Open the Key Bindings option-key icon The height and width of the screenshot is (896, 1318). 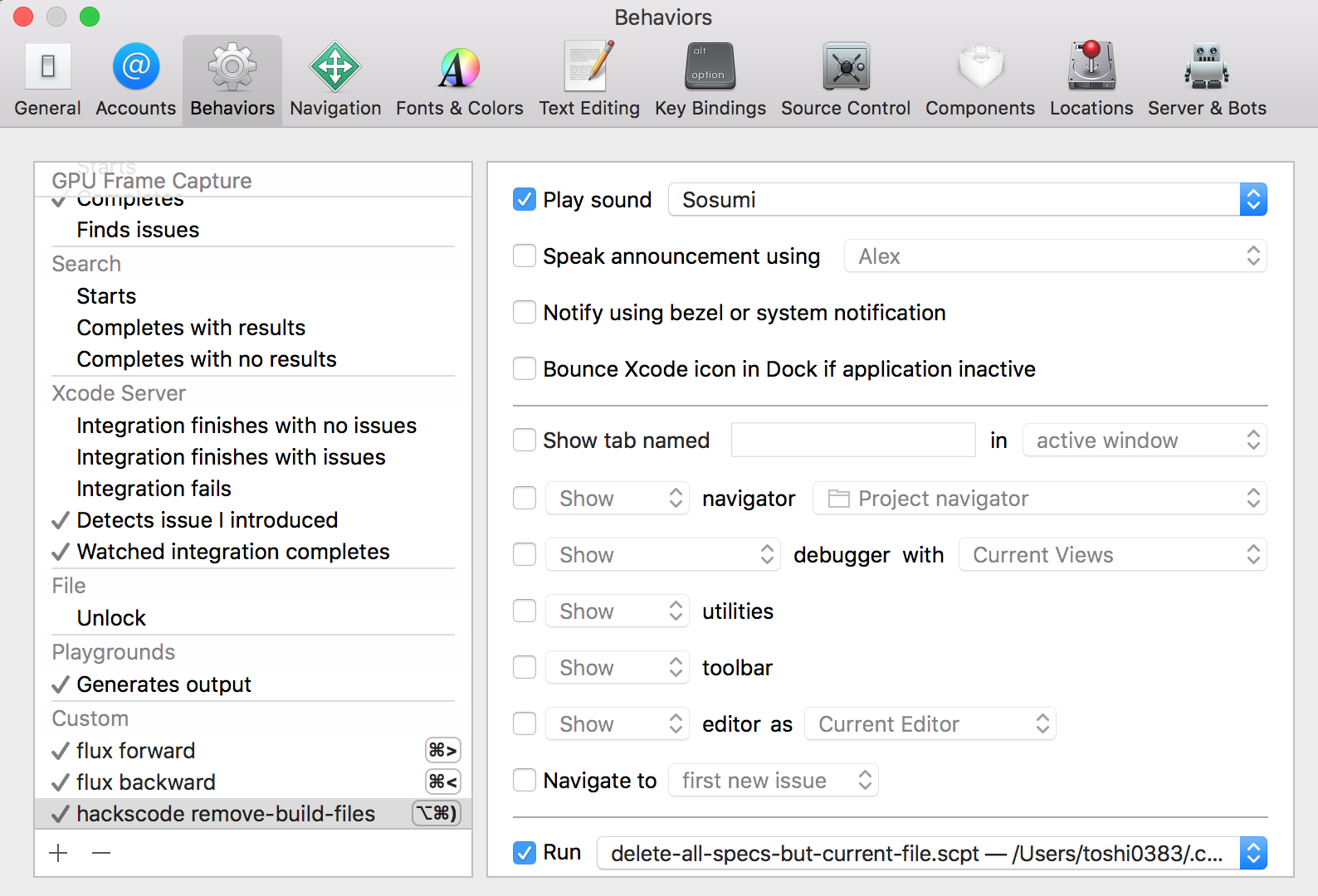(x=710, y=66)
